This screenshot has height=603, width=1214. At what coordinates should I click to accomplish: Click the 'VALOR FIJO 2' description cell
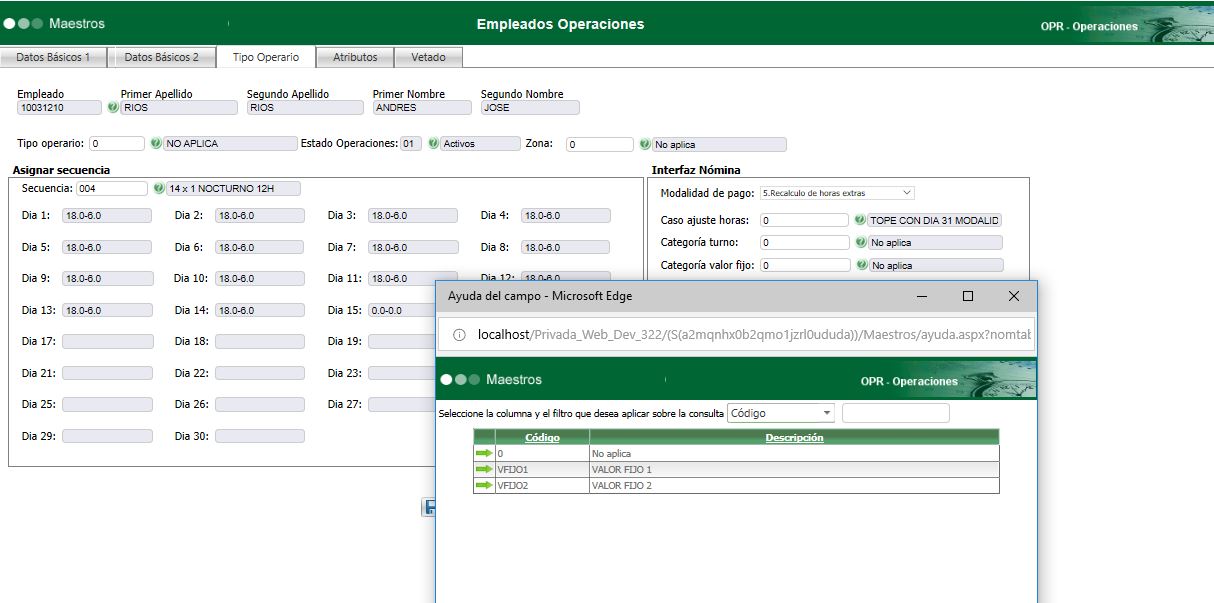coord(794,486)
